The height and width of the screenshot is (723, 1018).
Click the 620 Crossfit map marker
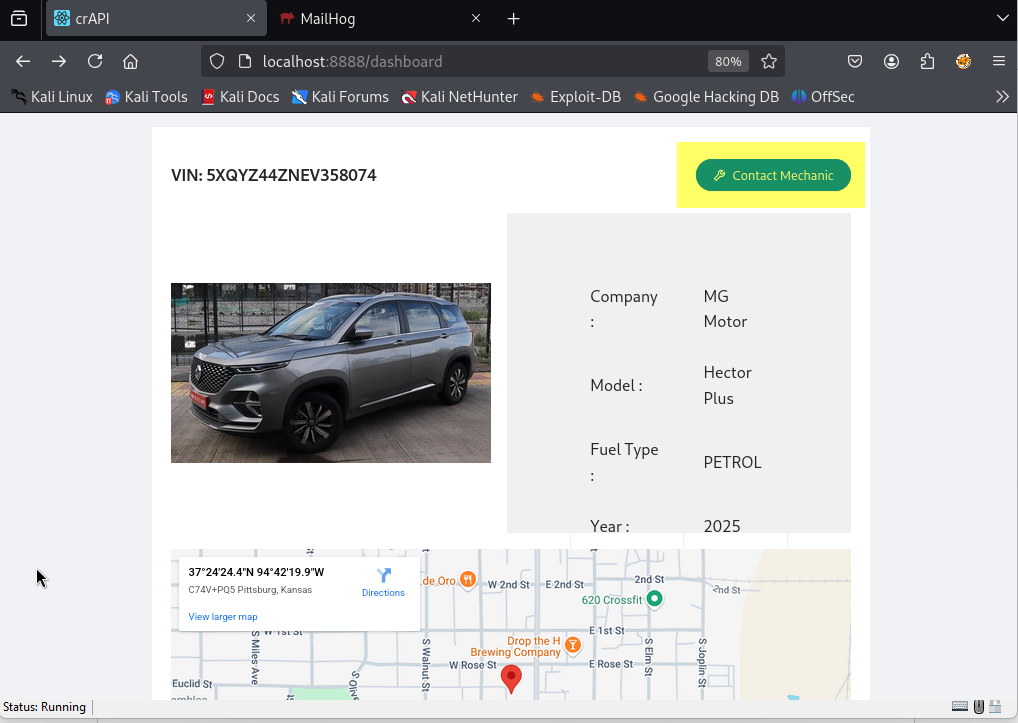coord(654,598)
